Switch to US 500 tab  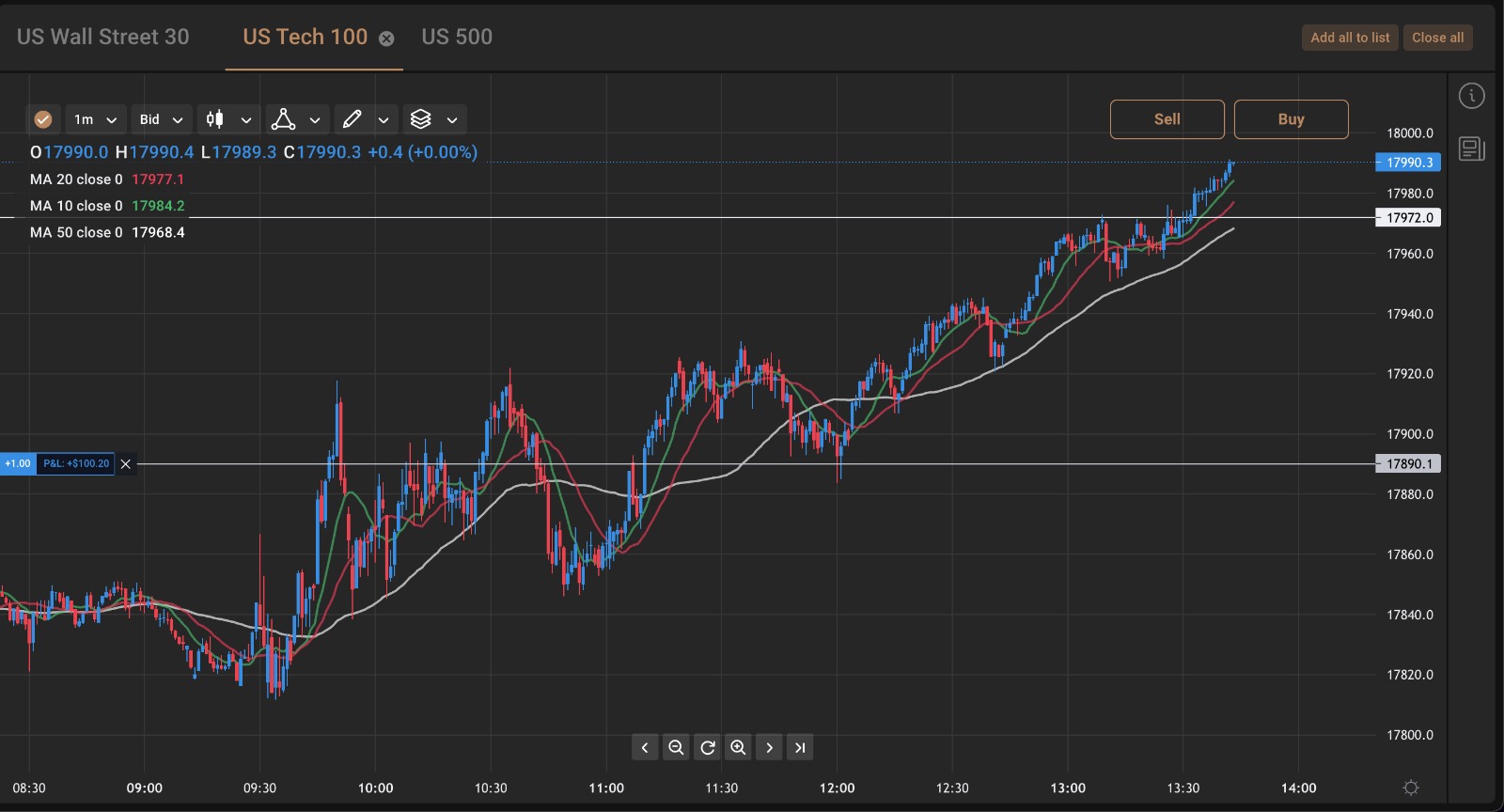tap(457, 37)
